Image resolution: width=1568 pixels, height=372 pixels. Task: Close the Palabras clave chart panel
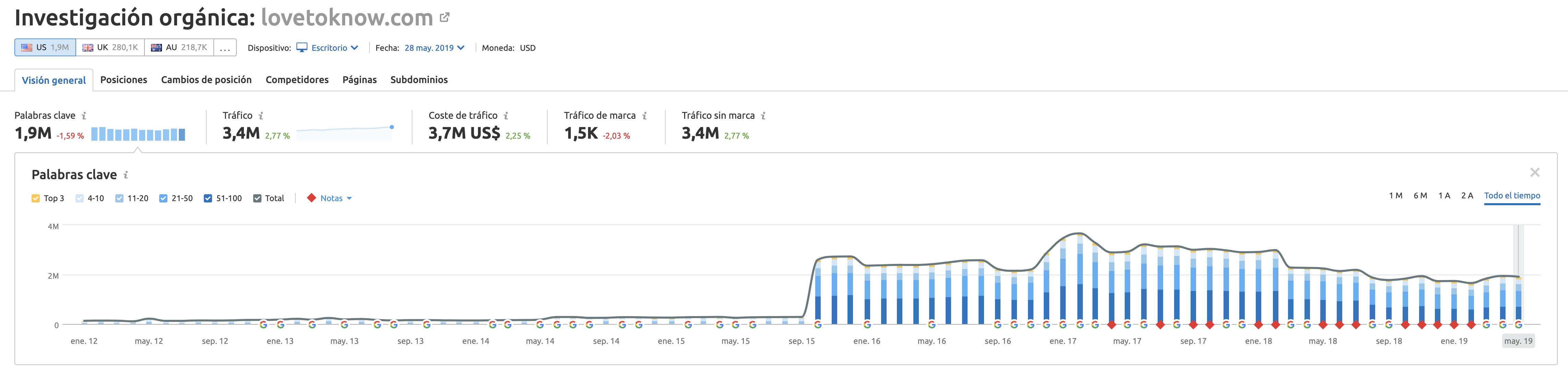(1534, 173)
